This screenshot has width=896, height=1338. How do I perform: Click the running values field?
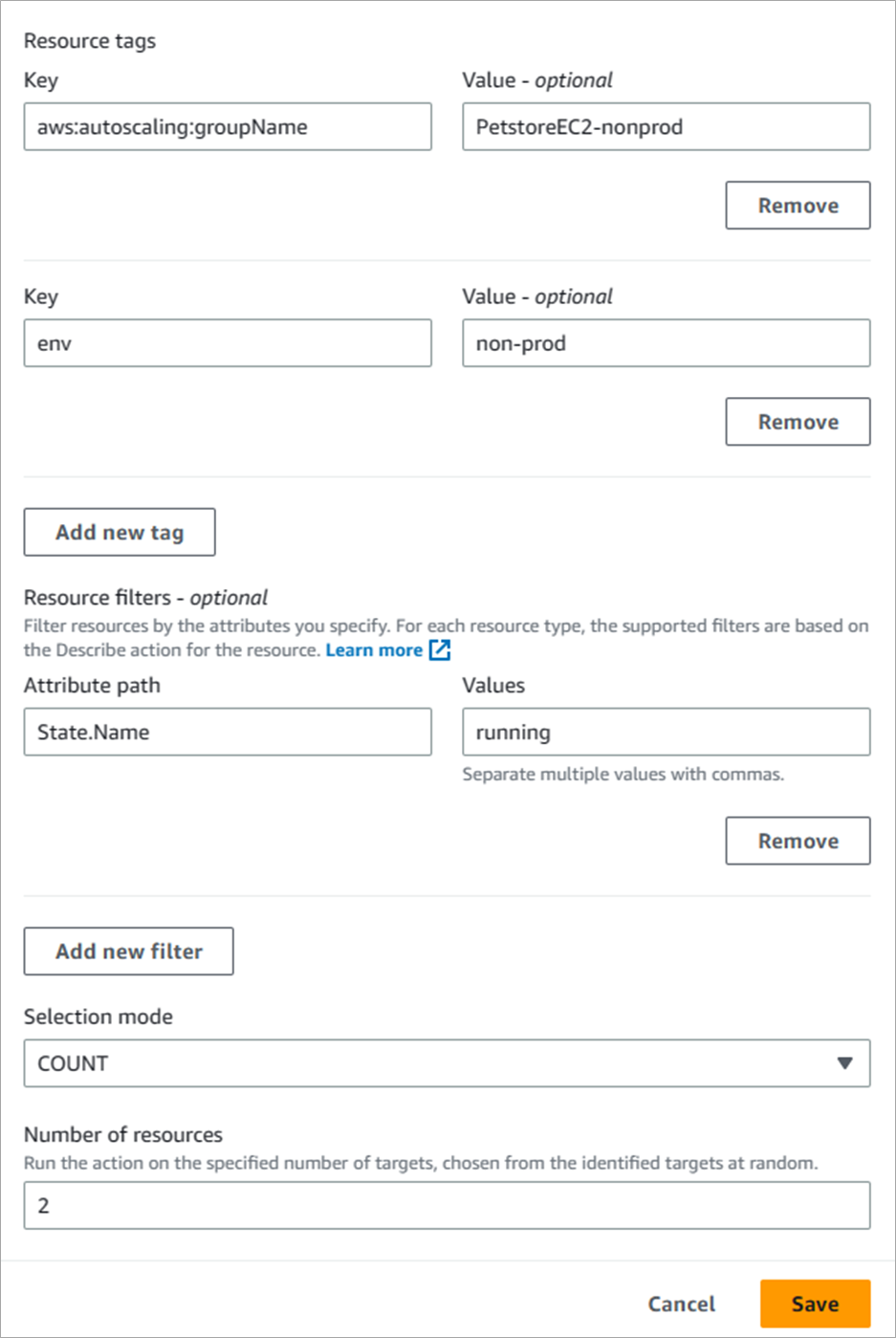666,732
